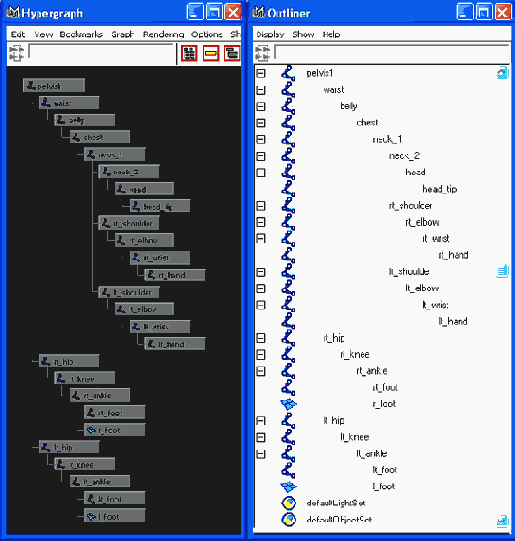Select the r_foot surface node in Hypergraph
The width and height of the screenshot is (515, 541).
(x=115, y=430)
